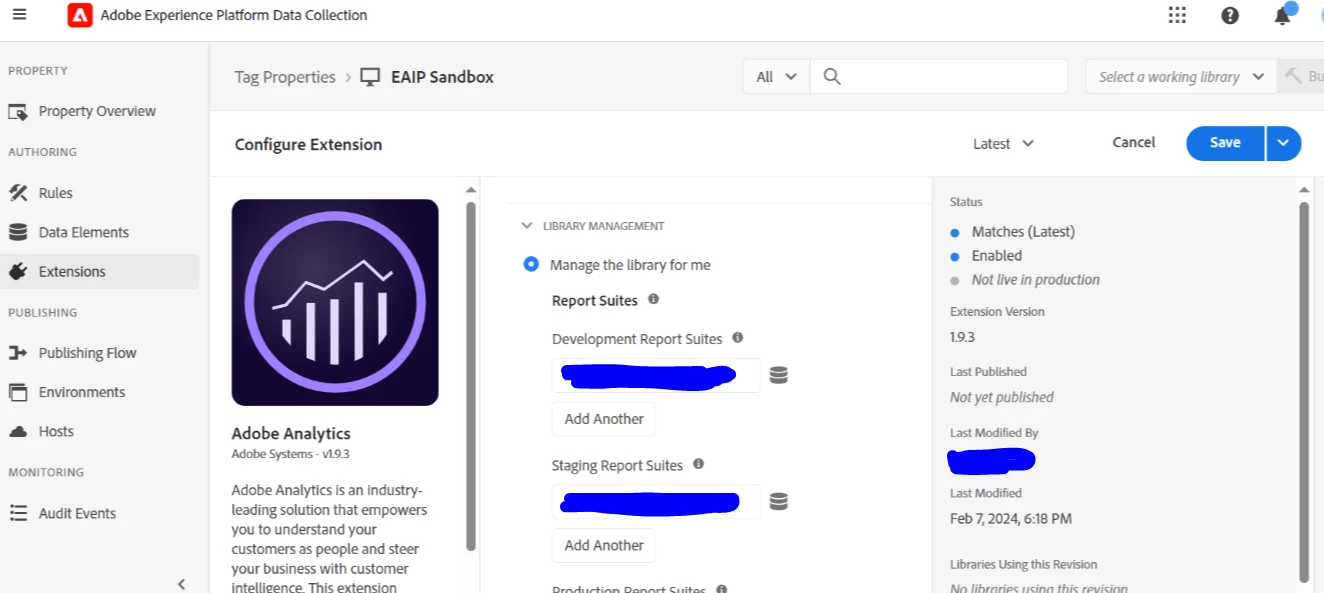
Task: Add Another under Staging Report Suites
Action: pos(604,545)
